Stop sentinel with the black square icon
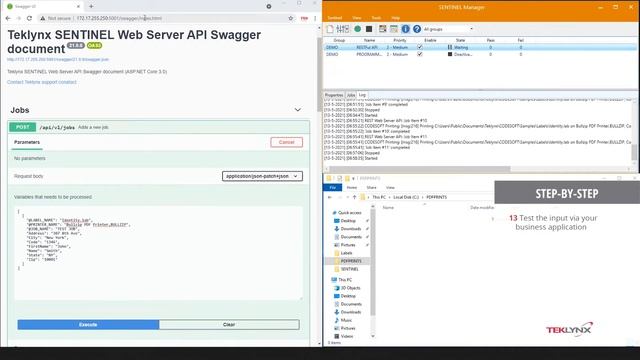This screenshot has height=360, width=640. pyautogui.click(x=369, y=29)
